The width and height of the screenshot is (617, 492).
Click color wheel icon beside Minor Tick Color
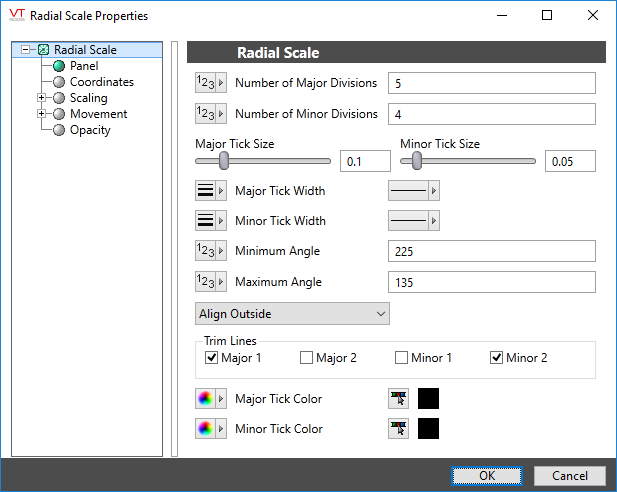pyautogui.click(x=205, y=430)
